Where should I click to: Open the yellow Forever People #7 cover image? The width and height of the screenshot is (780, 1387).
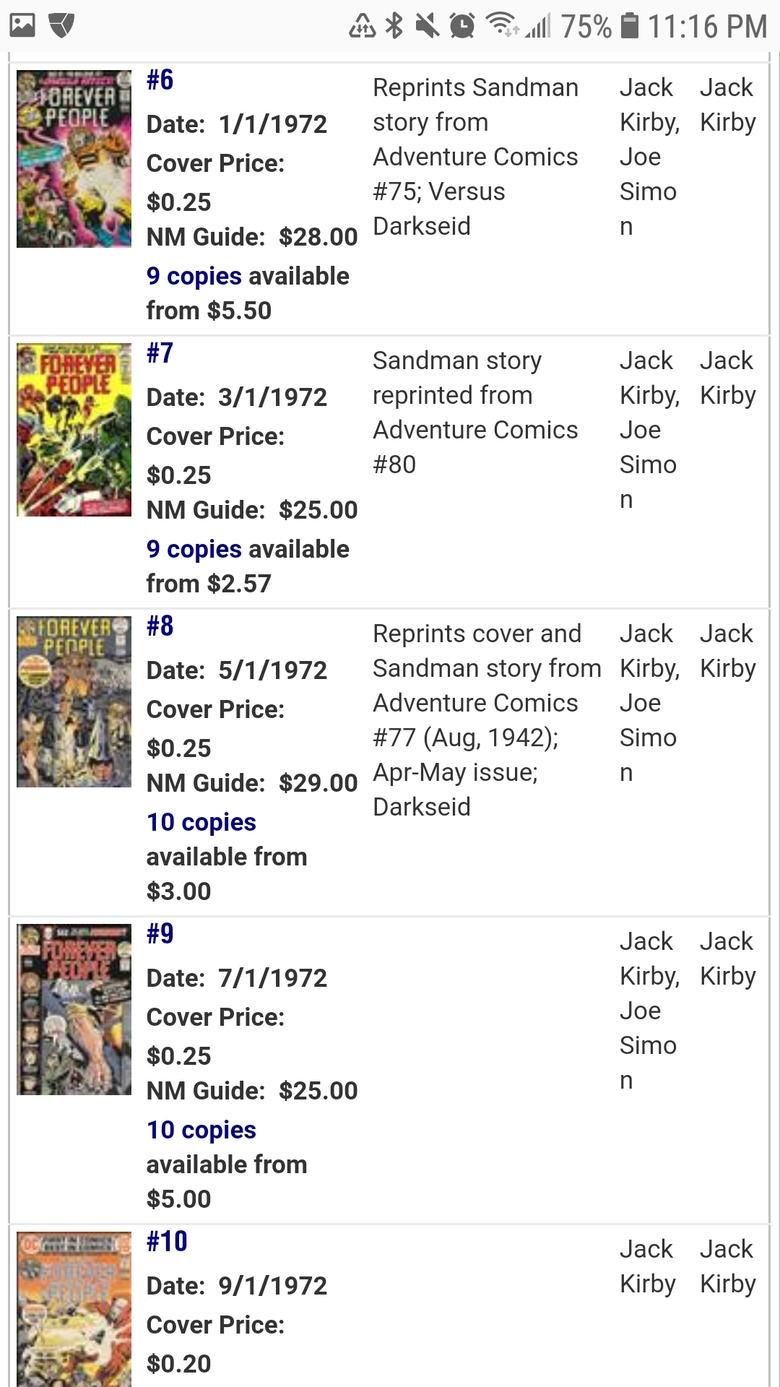click(74, 430)
